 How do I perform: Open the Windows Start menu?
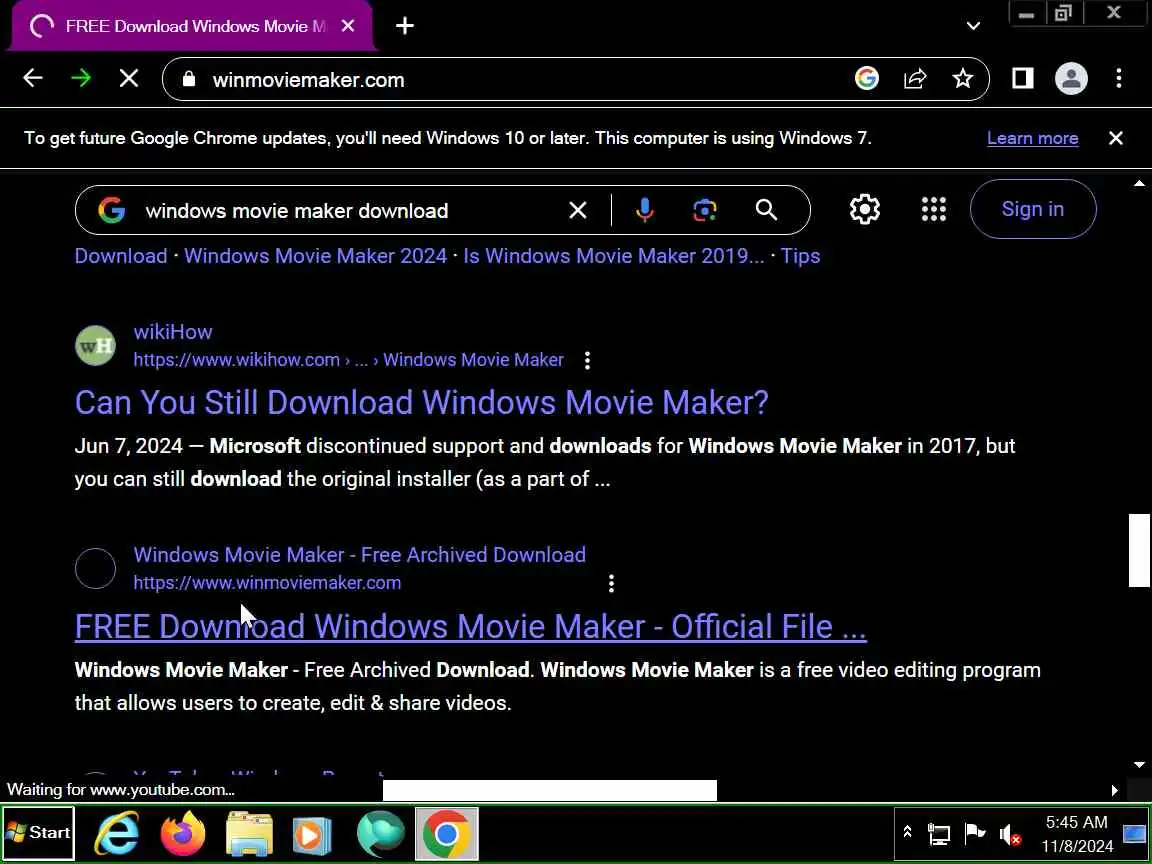coord(38,833)
